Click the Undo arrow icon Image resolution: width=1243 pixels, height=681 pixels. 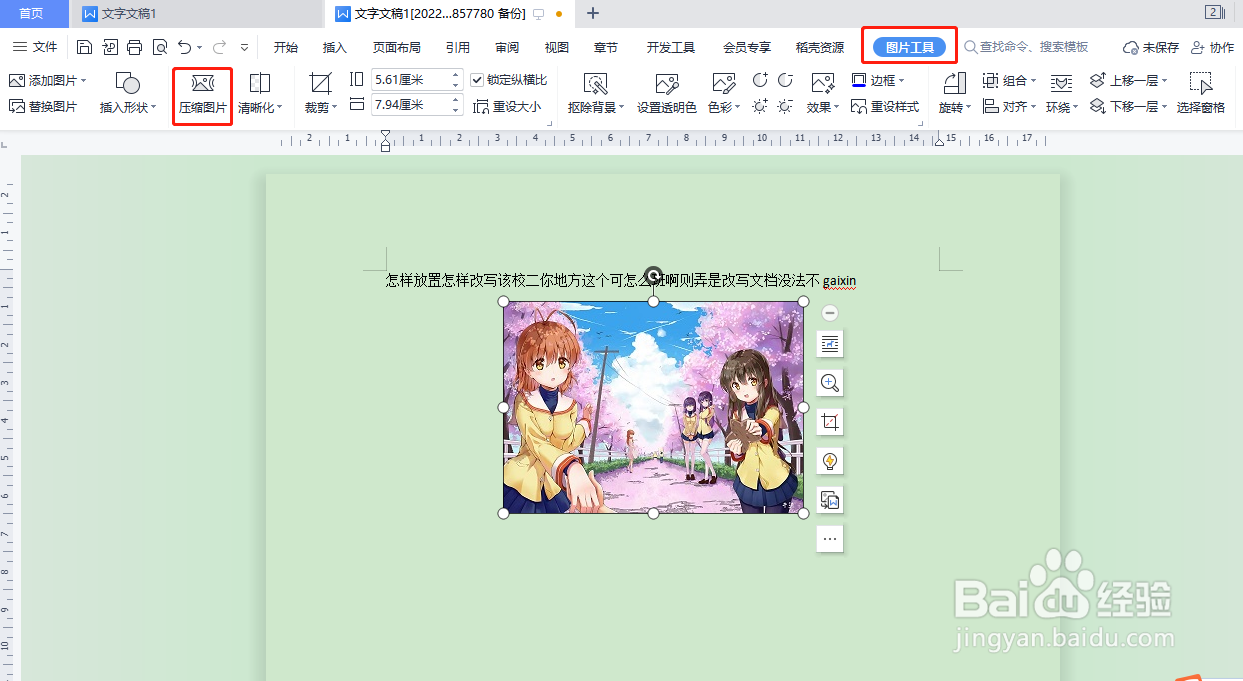[184, 47]
